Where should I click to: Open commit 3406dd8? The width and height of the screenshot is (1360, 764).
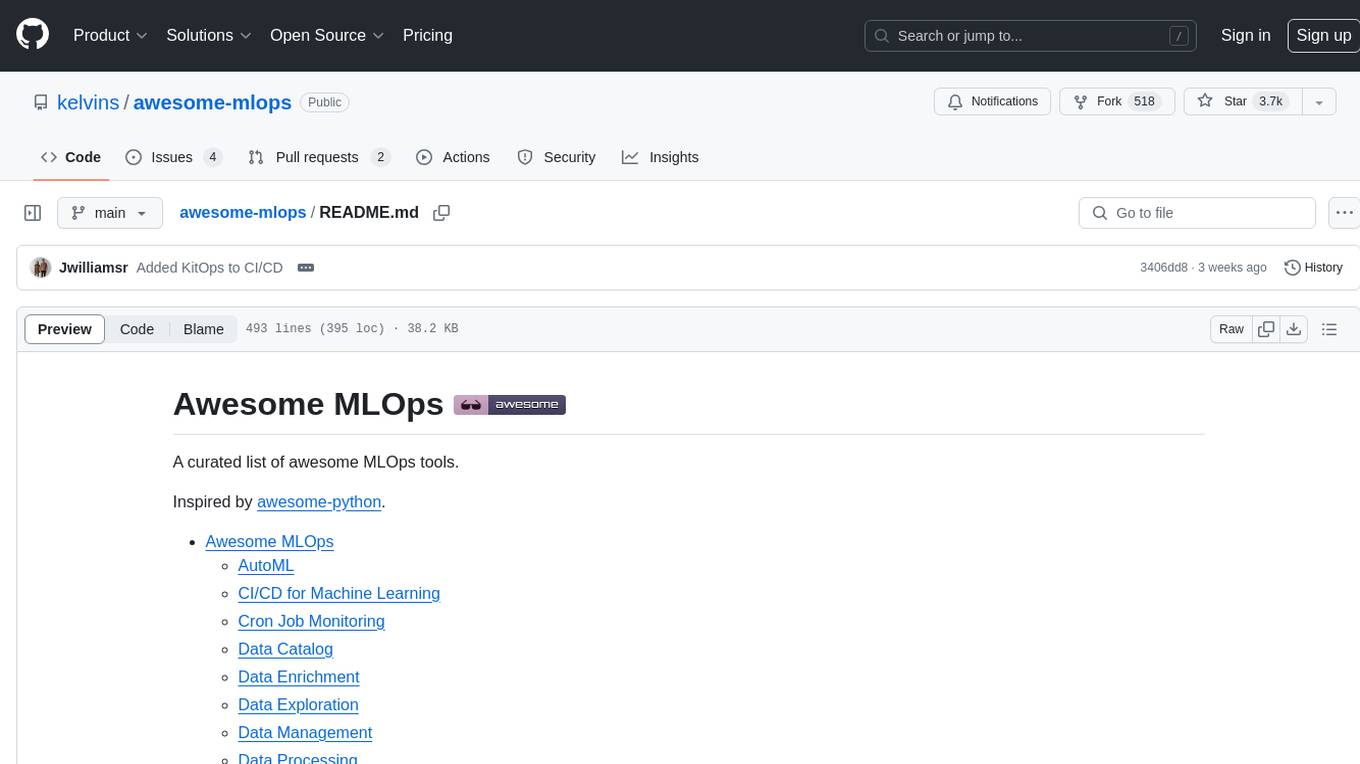(x=1164, y=268)
